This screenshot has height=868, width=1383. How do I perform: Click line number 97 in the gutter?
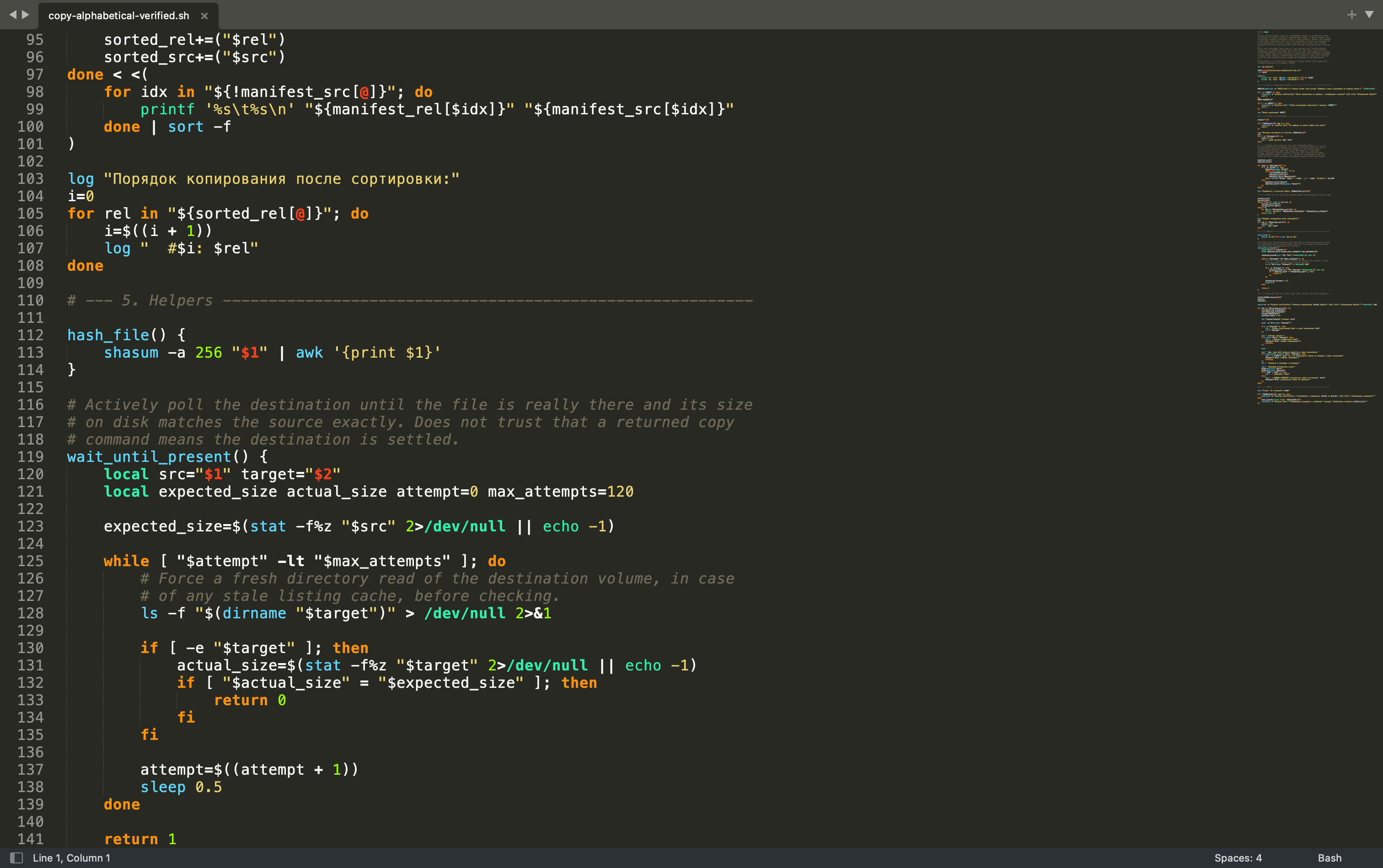34,75
